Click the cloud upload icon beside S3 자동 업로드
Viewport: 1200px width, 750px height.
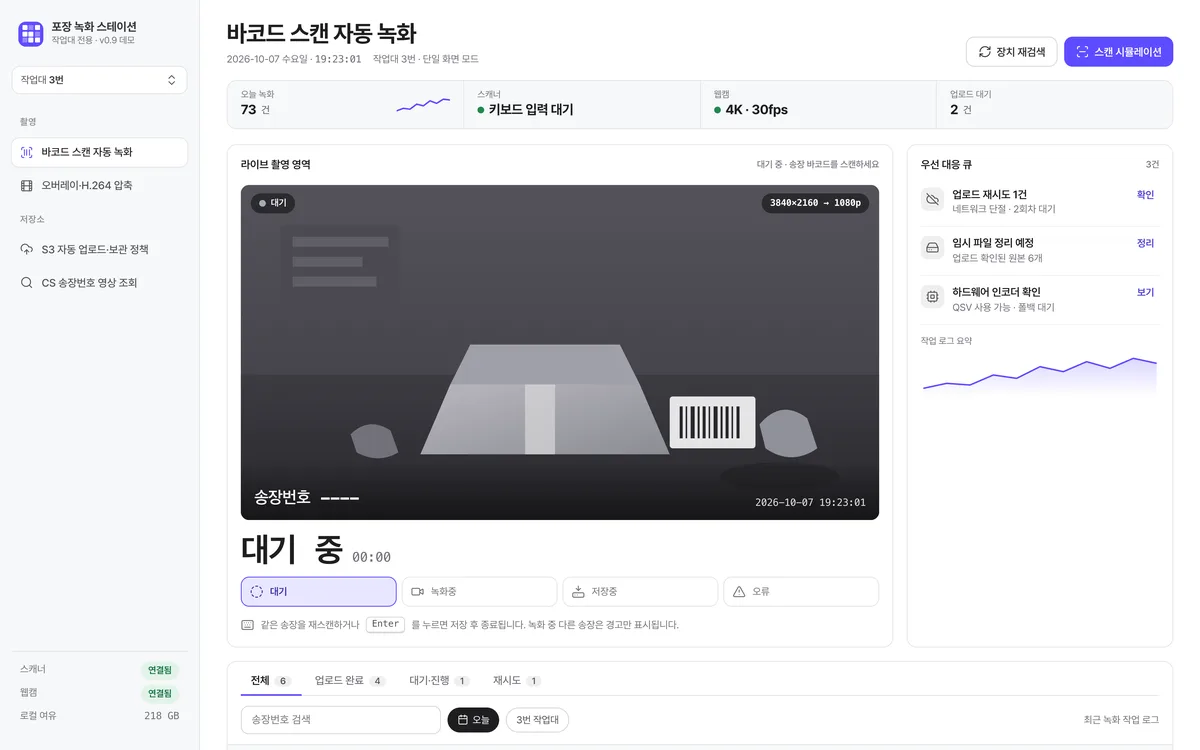(27, 249)
